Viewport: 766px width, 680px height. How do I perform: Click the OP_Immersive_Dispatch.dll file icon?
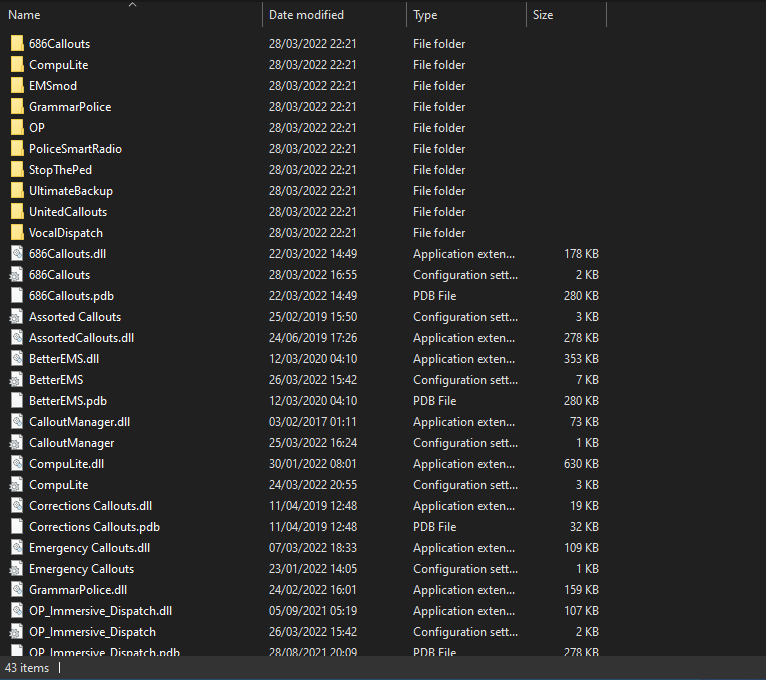click(17, 611)
